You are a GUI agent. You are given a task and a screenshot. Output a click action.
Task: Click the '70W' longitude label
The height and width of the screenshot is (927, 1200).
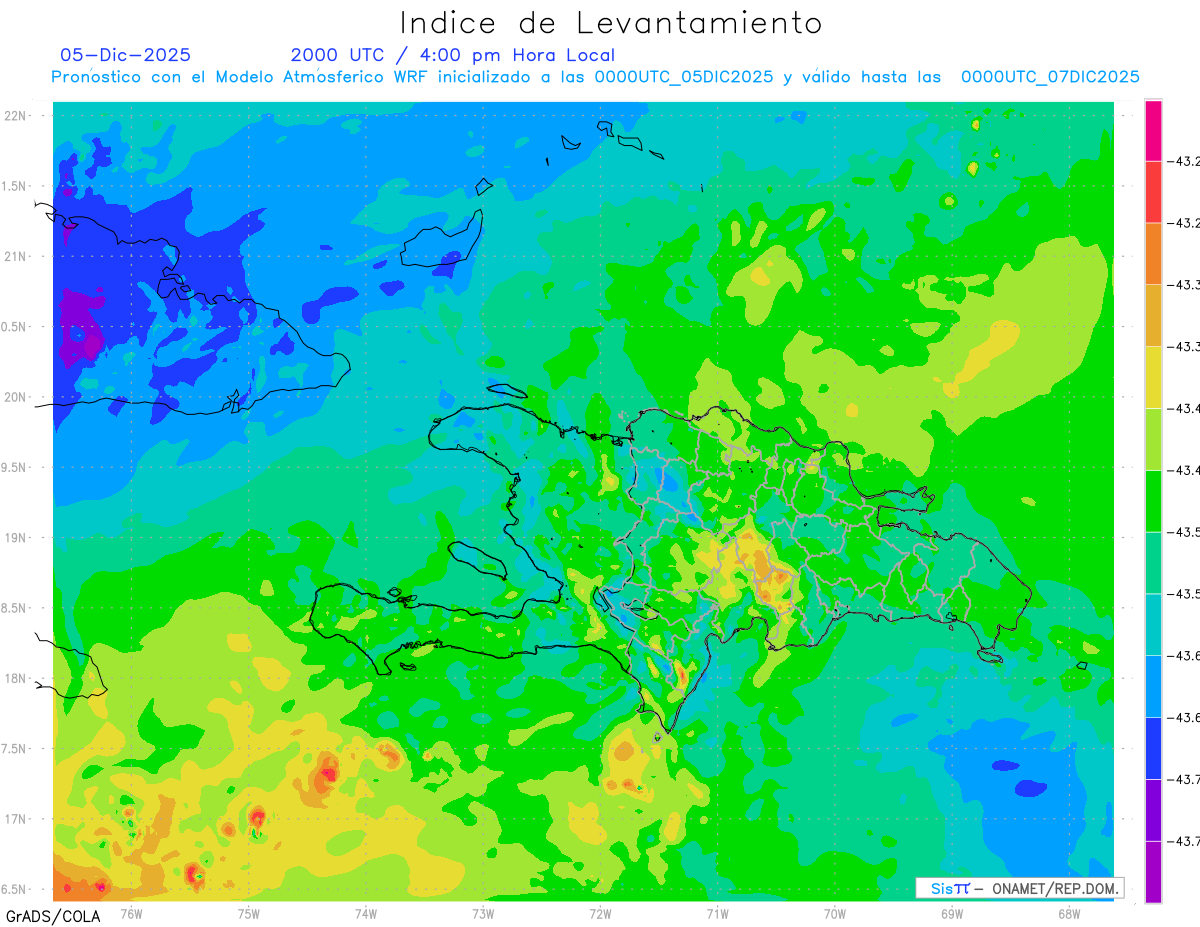click(834, 913)
